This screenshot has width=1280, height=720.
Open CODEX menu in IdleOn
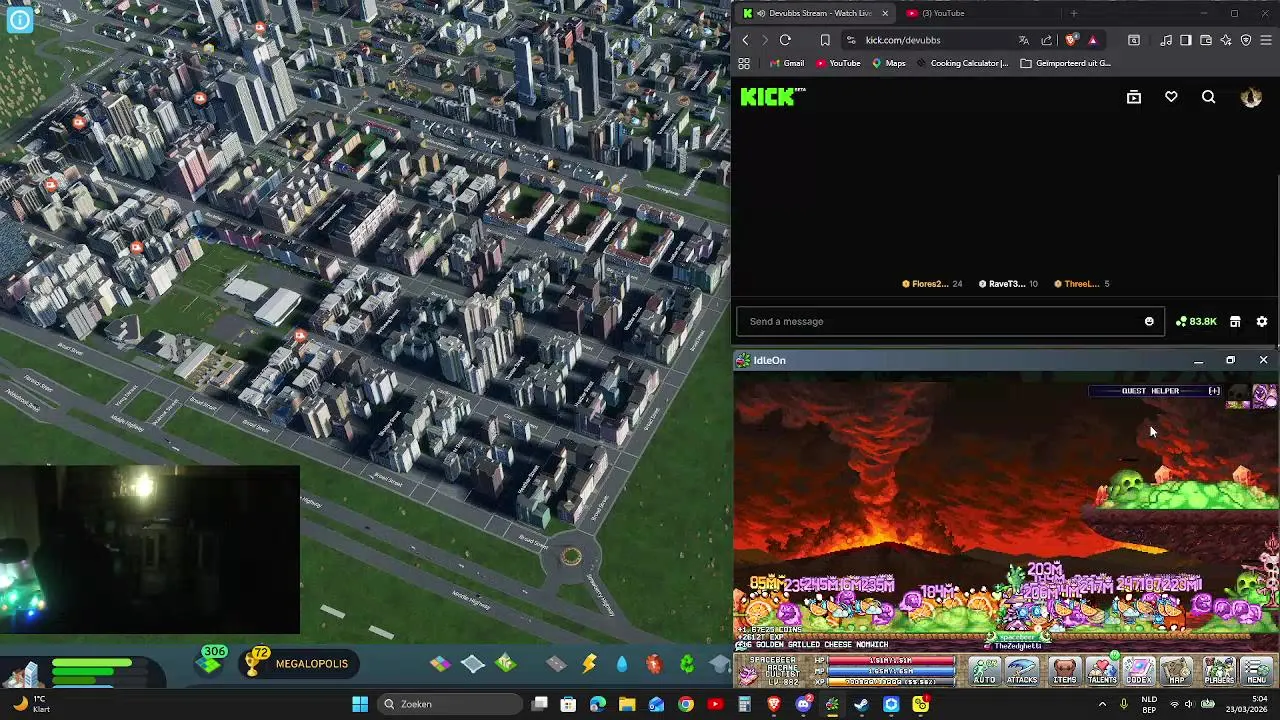[1139, 671]
